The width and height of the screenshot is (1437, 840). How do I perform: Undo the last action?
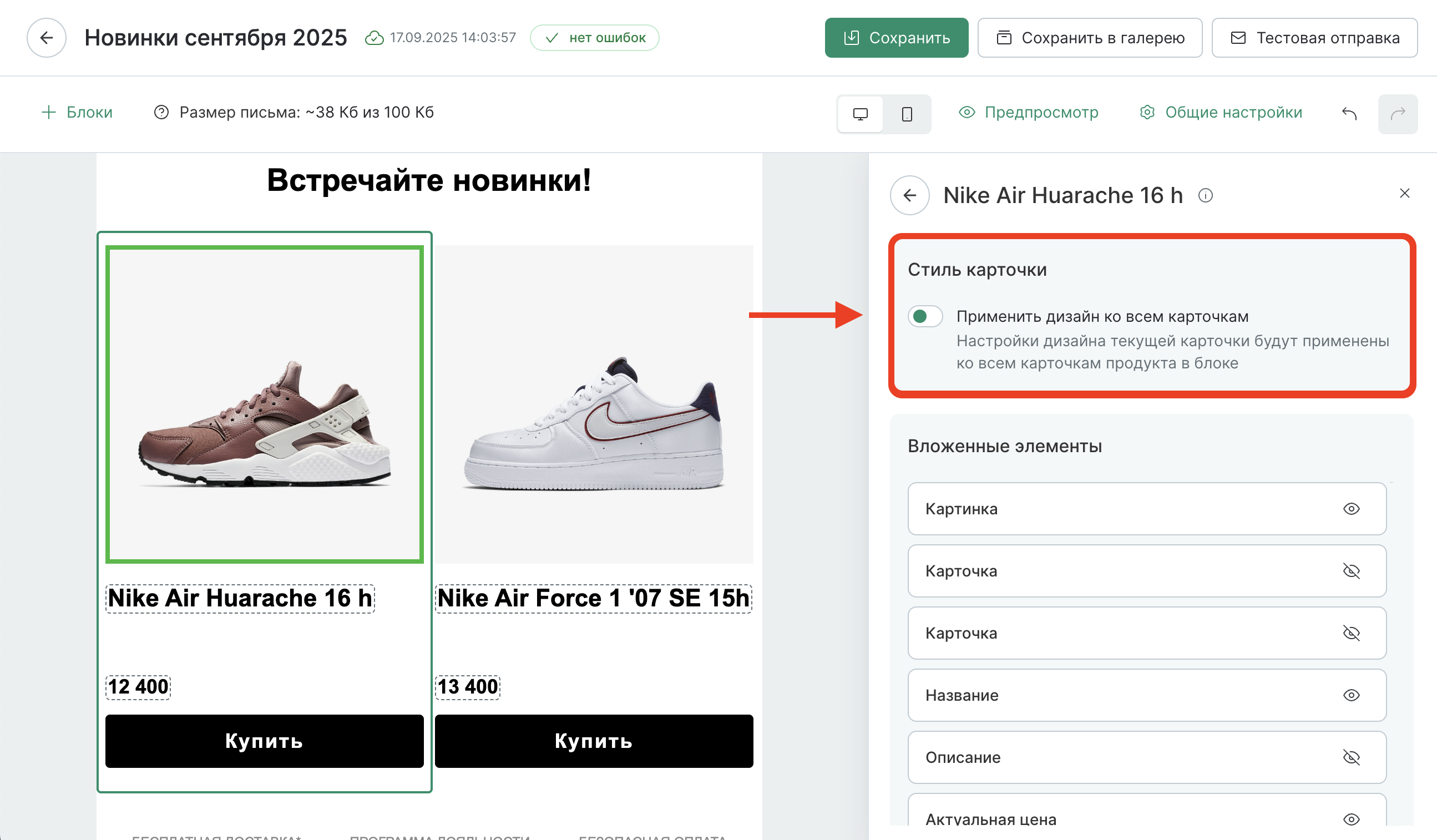(1349, 114)
